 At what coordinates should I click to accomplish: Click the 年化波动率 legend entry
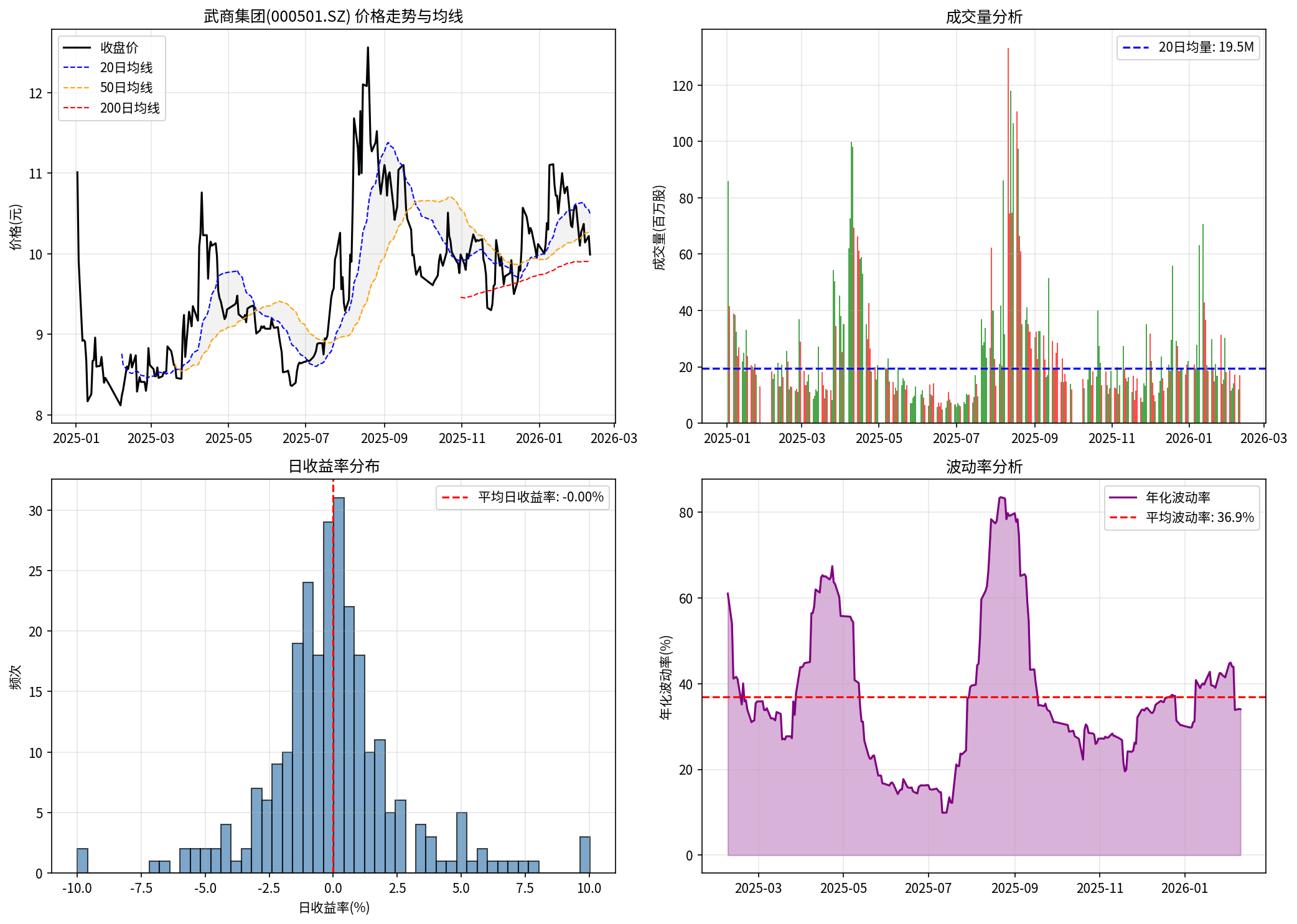1178,497
